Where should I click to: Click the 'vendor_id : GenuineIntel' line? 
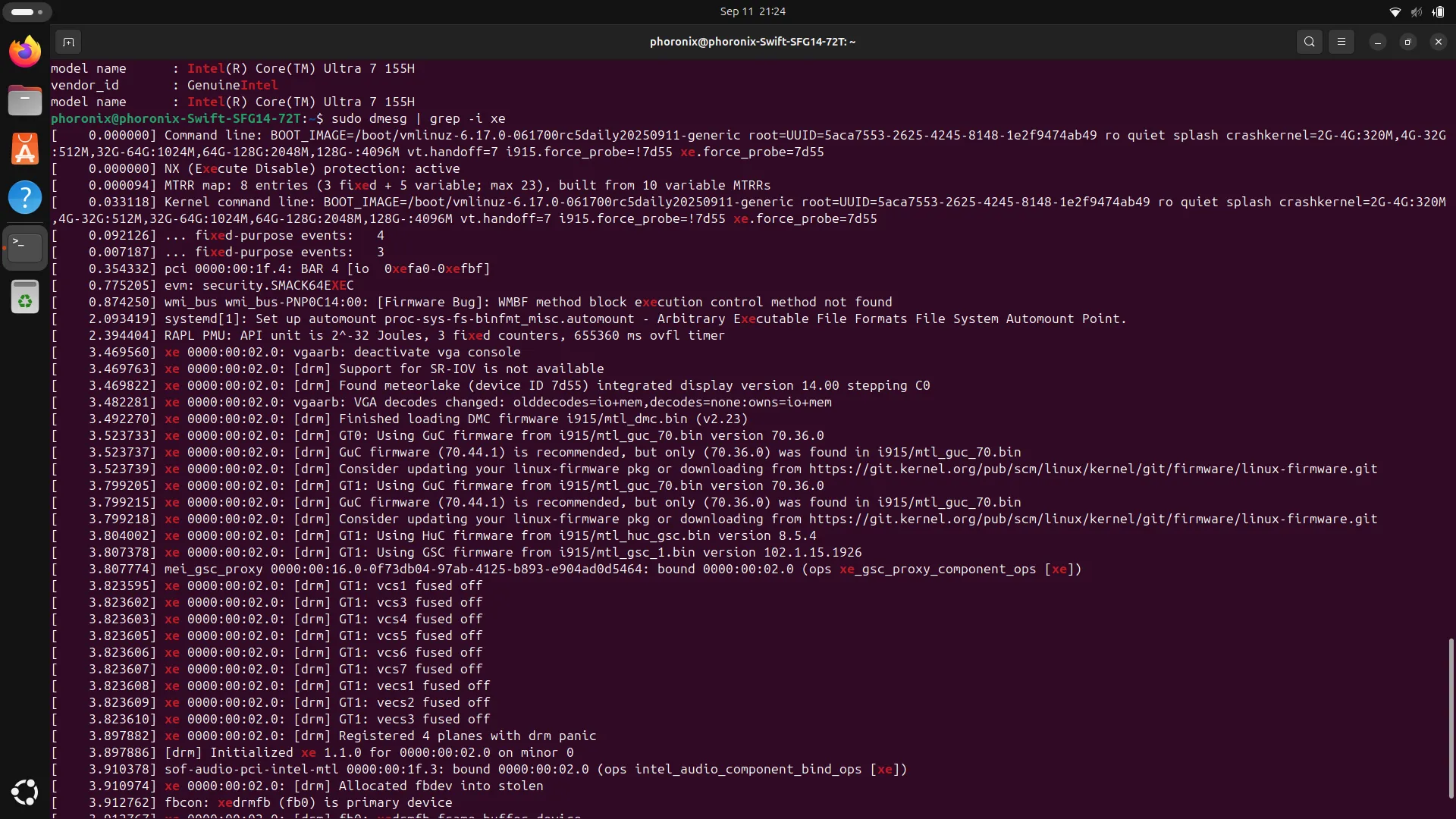click(165, 85)
